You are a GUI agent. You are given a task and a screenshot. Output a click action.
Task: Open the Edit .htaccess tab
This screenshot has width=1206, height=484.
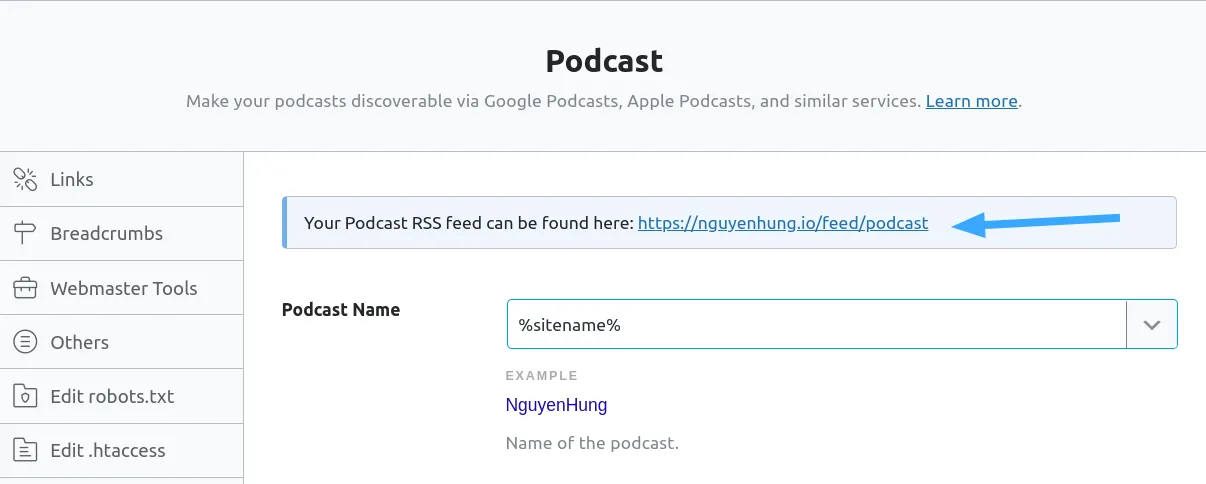(121, 450)
